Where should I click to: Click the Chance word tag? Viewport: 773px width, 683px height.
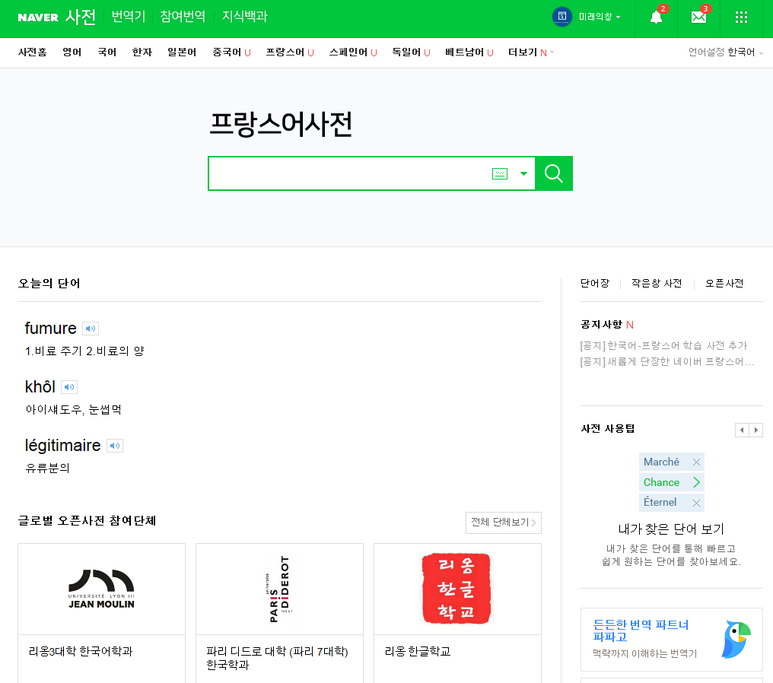662,482
